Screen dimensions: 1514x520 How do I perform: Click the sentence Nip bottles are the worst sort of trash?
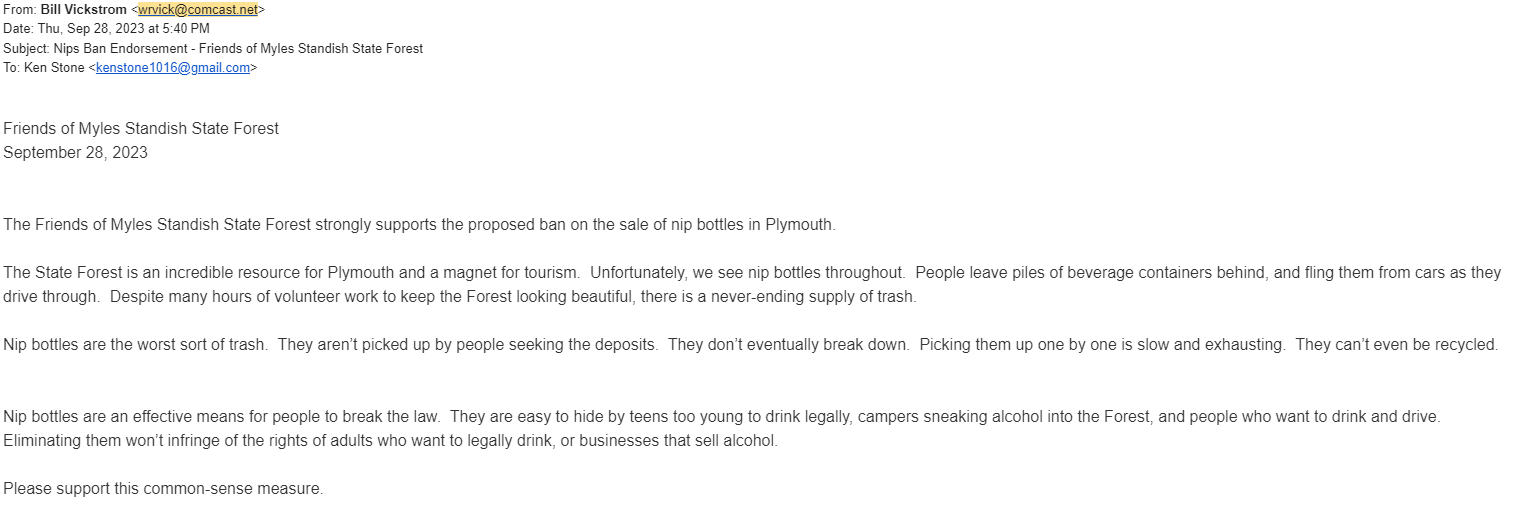(x=135, y=344)
